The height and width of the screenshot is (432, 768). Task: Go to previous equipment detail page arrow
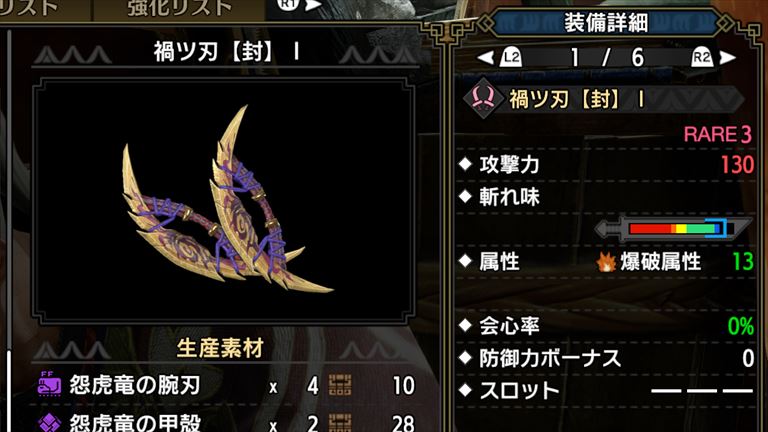coord(485,58)
